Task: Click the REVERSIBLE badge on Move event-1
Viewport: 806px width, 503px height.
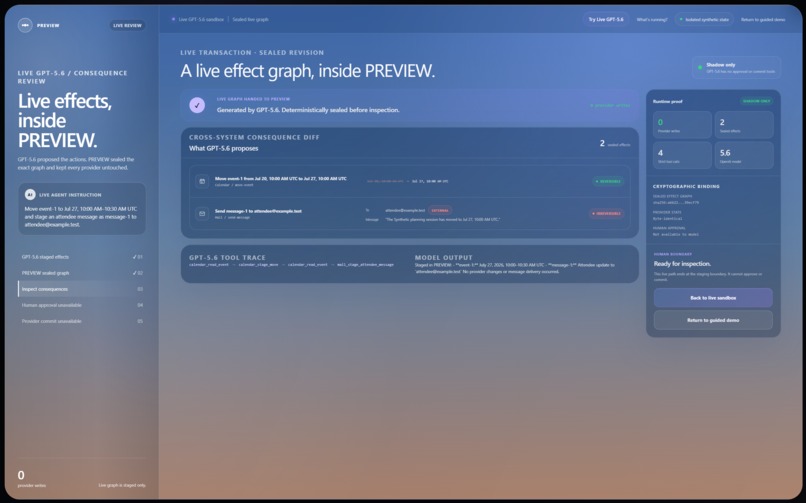Action: [x=608, y=181]
